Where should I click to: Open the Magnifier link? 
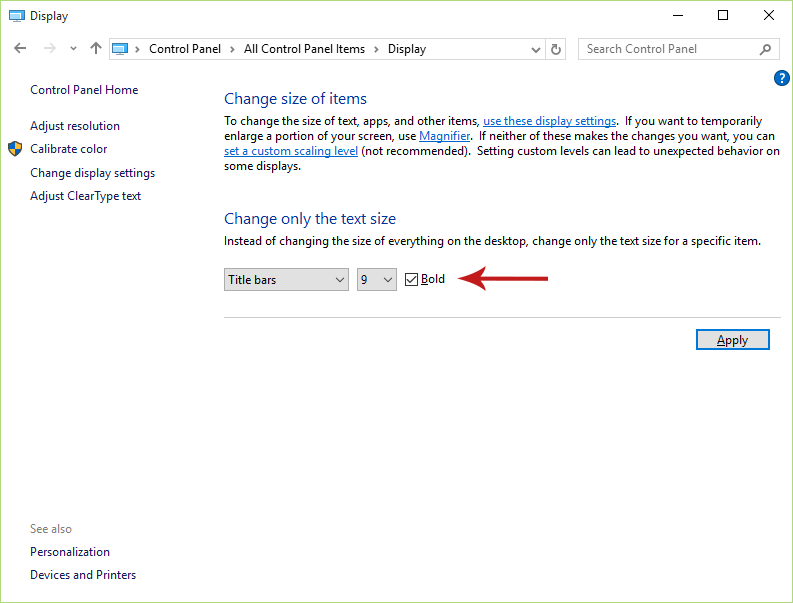tap(444, 136)
